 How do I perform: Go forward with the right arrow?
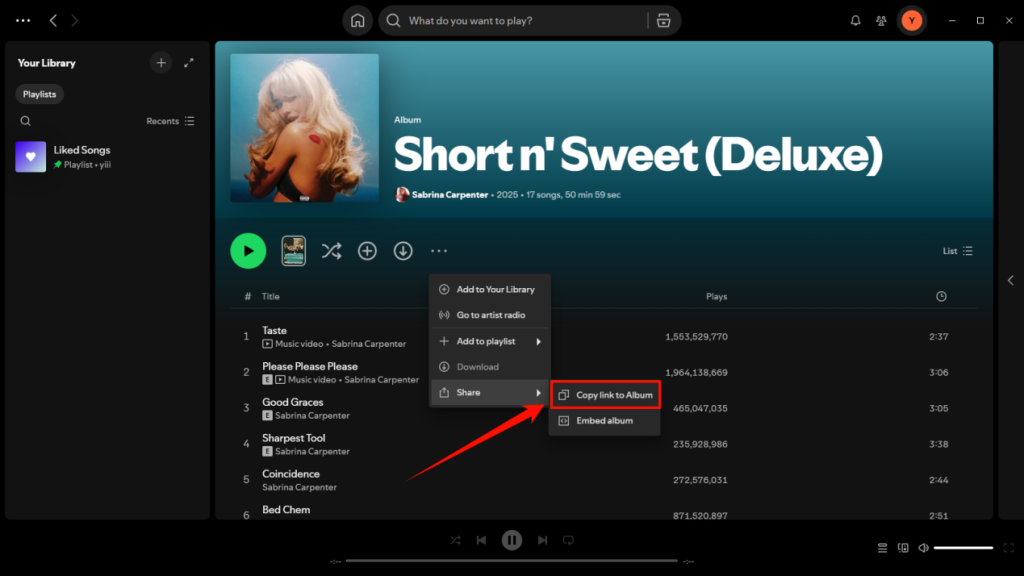click(x=74, y=20)
